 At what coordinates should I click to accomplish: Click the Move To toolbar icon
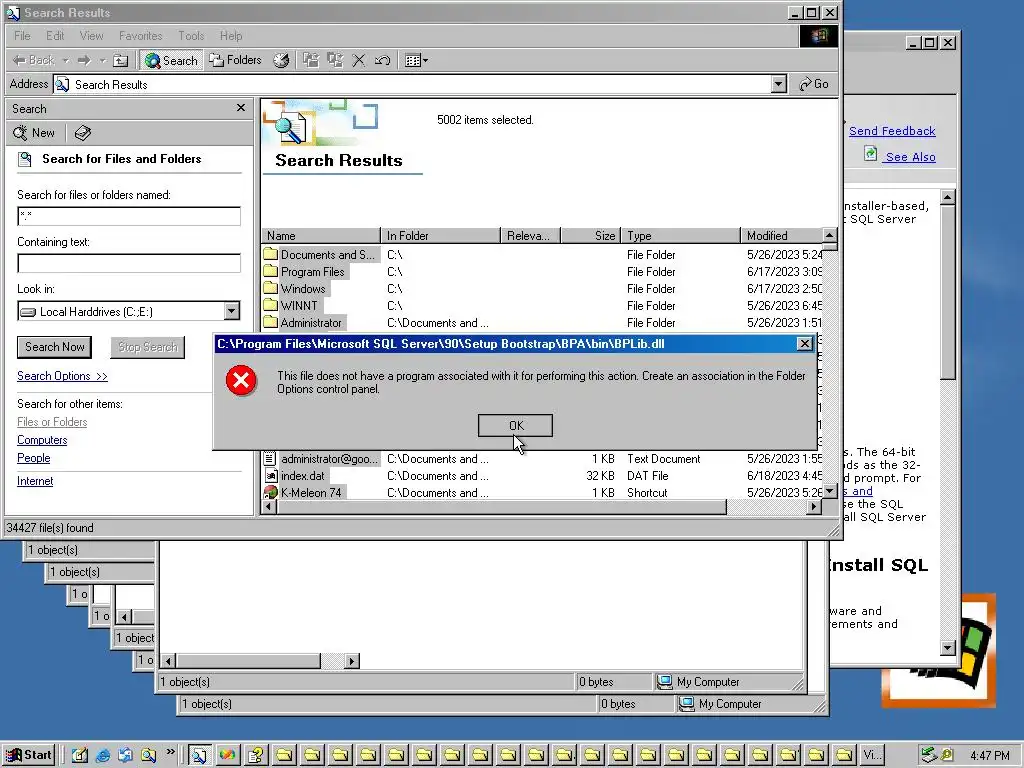click(312, 60)
